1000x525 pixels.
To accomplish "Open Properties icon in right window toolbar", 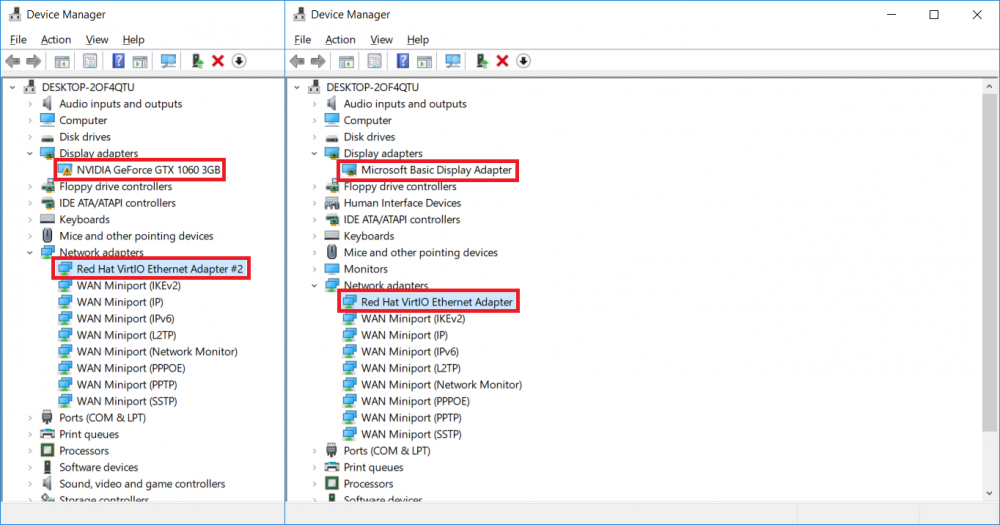I will [x=374, y=61].
